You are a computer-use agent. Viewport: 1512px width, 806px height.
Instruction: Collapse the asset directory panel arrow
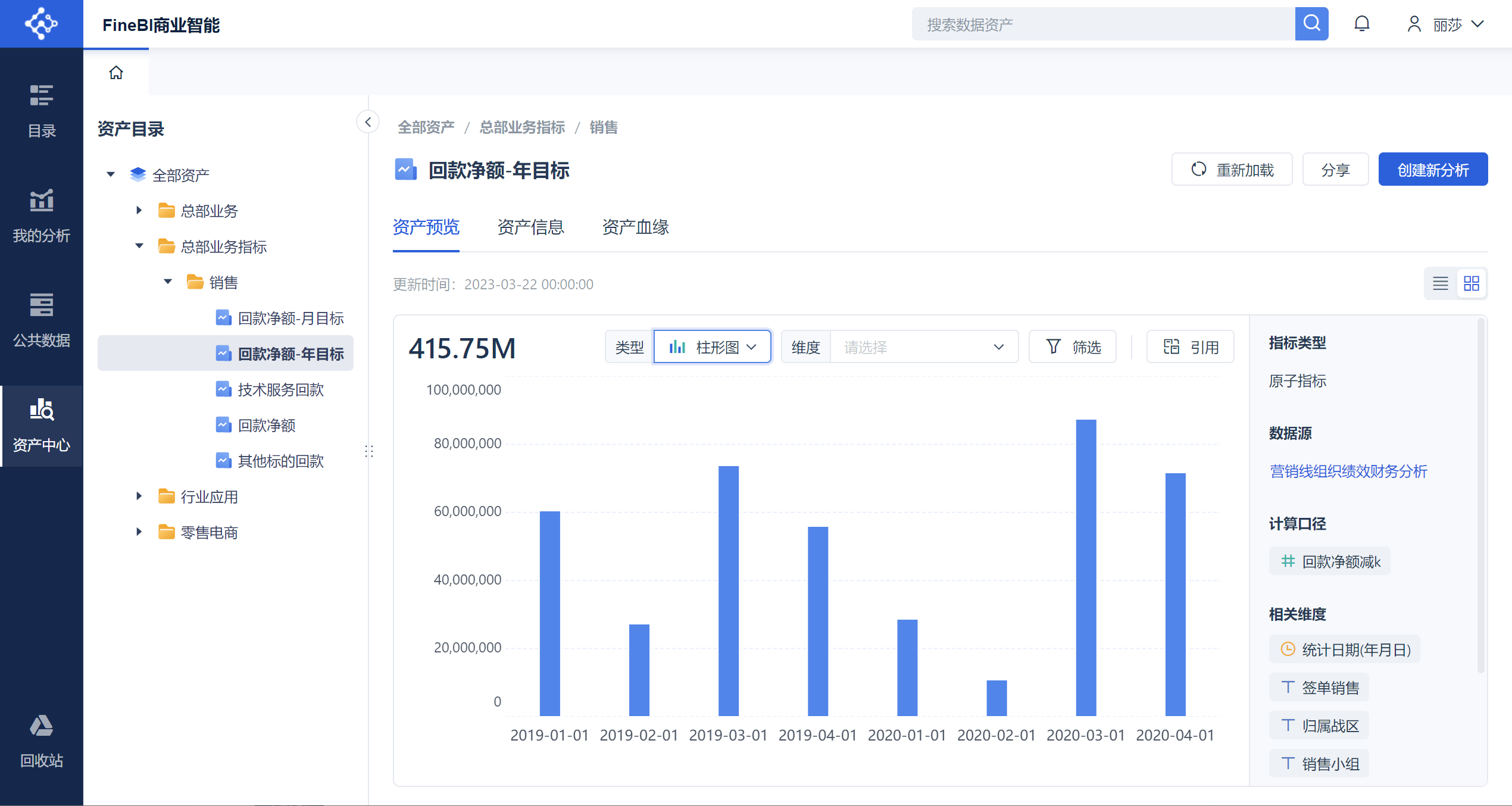pos(368,122)
